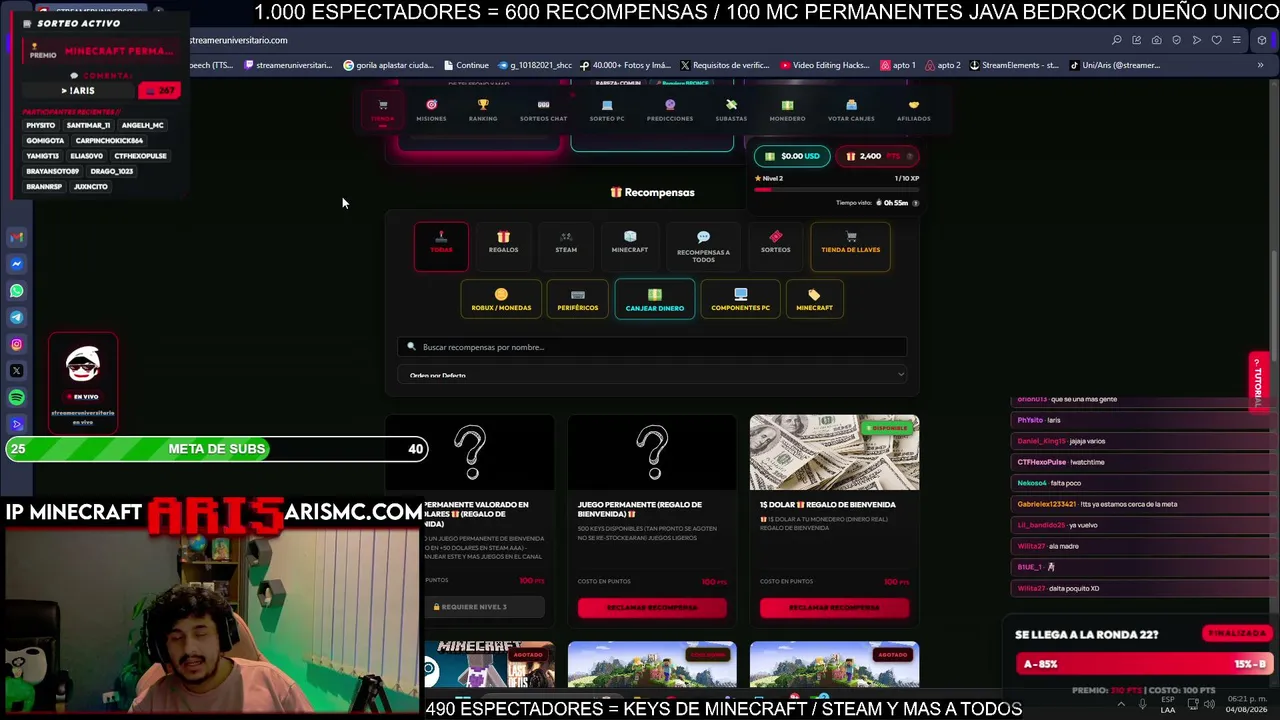Open X (Twitter) in the browser sidebar
This screenshot has width=1280, height=720.
pyautogui.click(x=16, y=371)
